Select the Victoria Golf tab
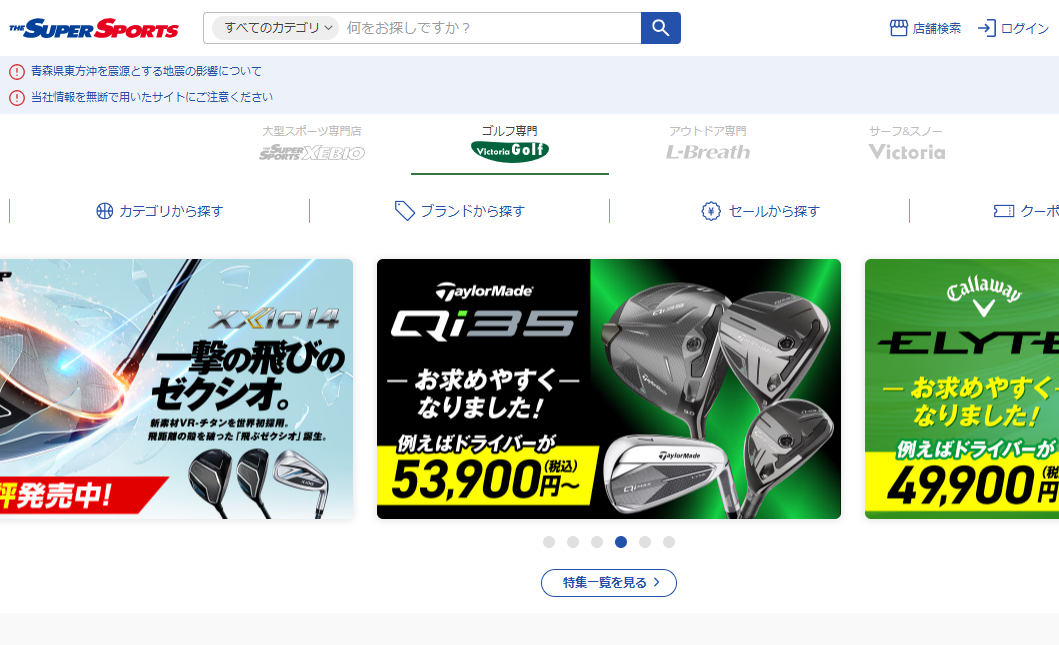This screenshot has width=1059, height=645. tap(509, 144)
